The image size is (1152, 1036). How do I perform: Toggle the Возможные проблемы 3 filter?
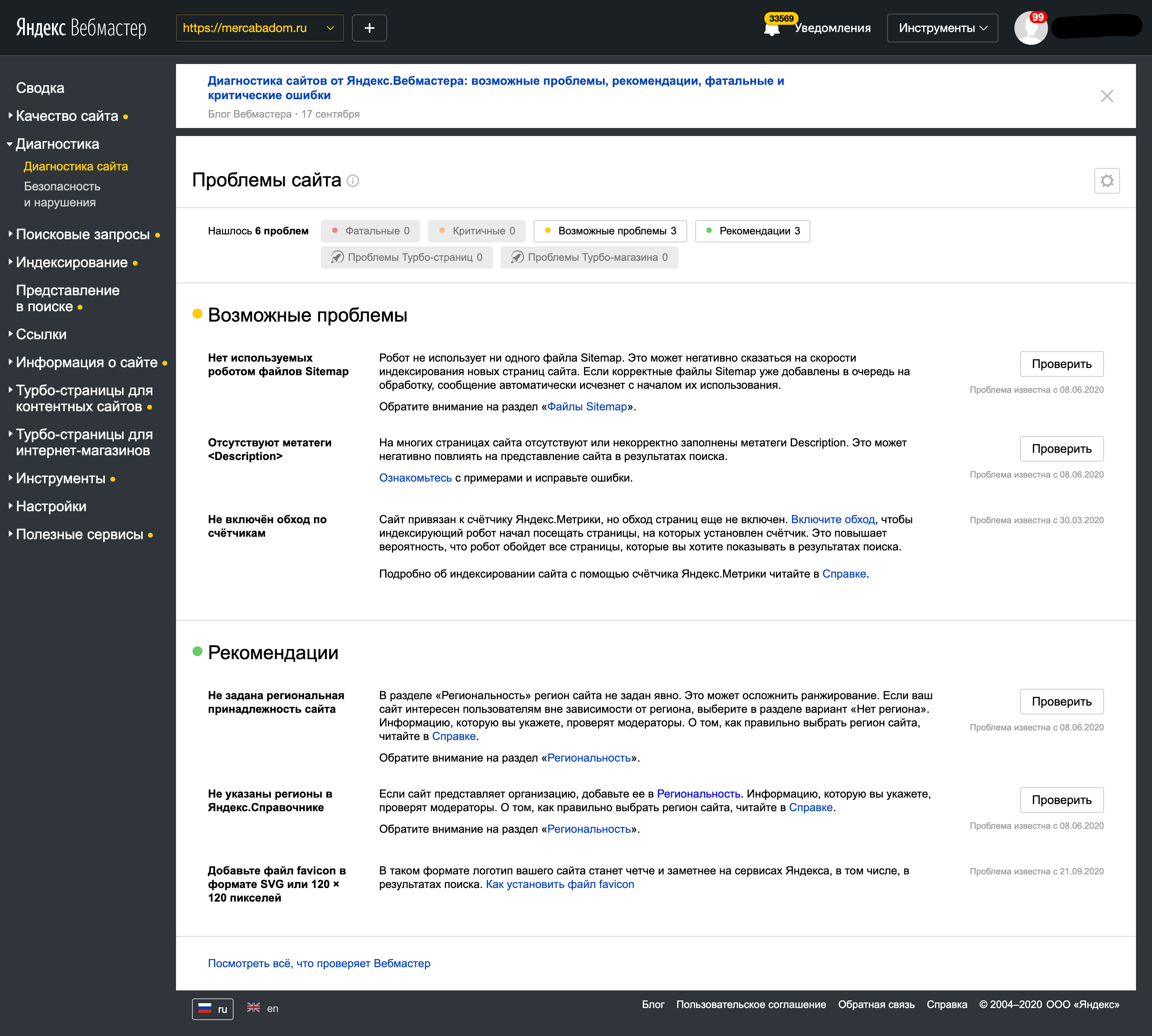coord(610,231)
